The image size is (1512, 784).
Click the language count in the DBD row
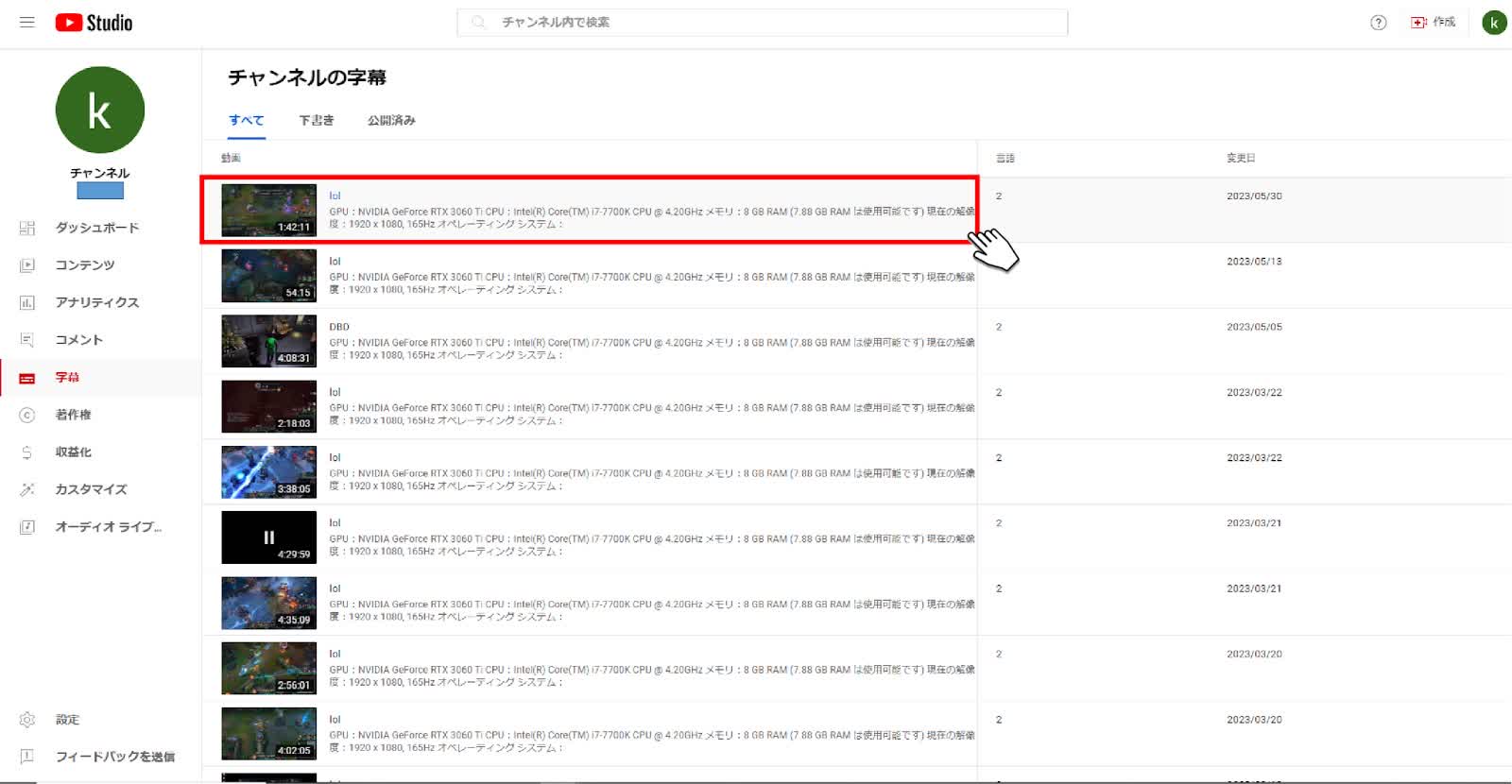coord(999,327)
